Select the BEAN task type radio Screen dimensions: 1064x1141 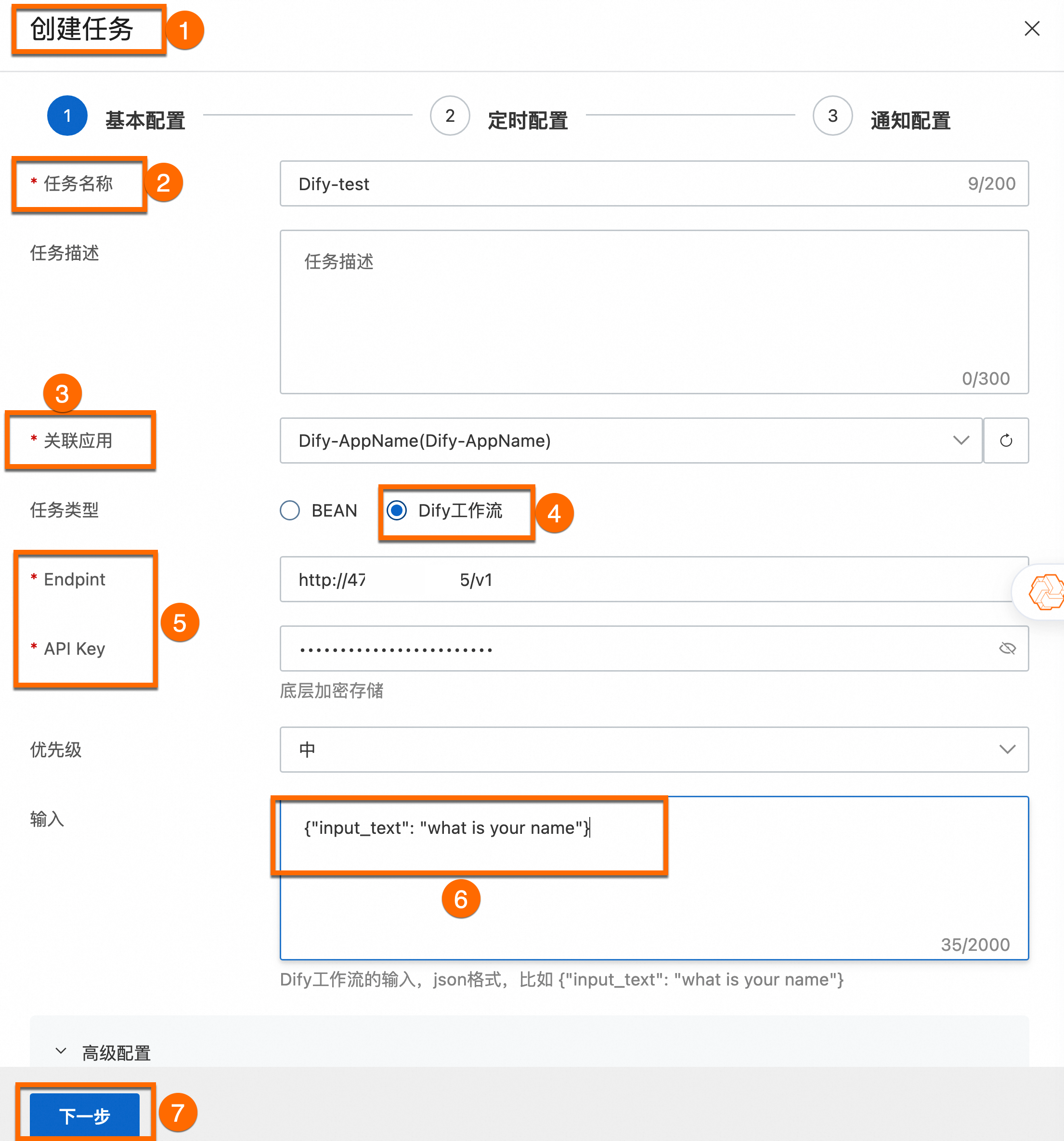290,510
